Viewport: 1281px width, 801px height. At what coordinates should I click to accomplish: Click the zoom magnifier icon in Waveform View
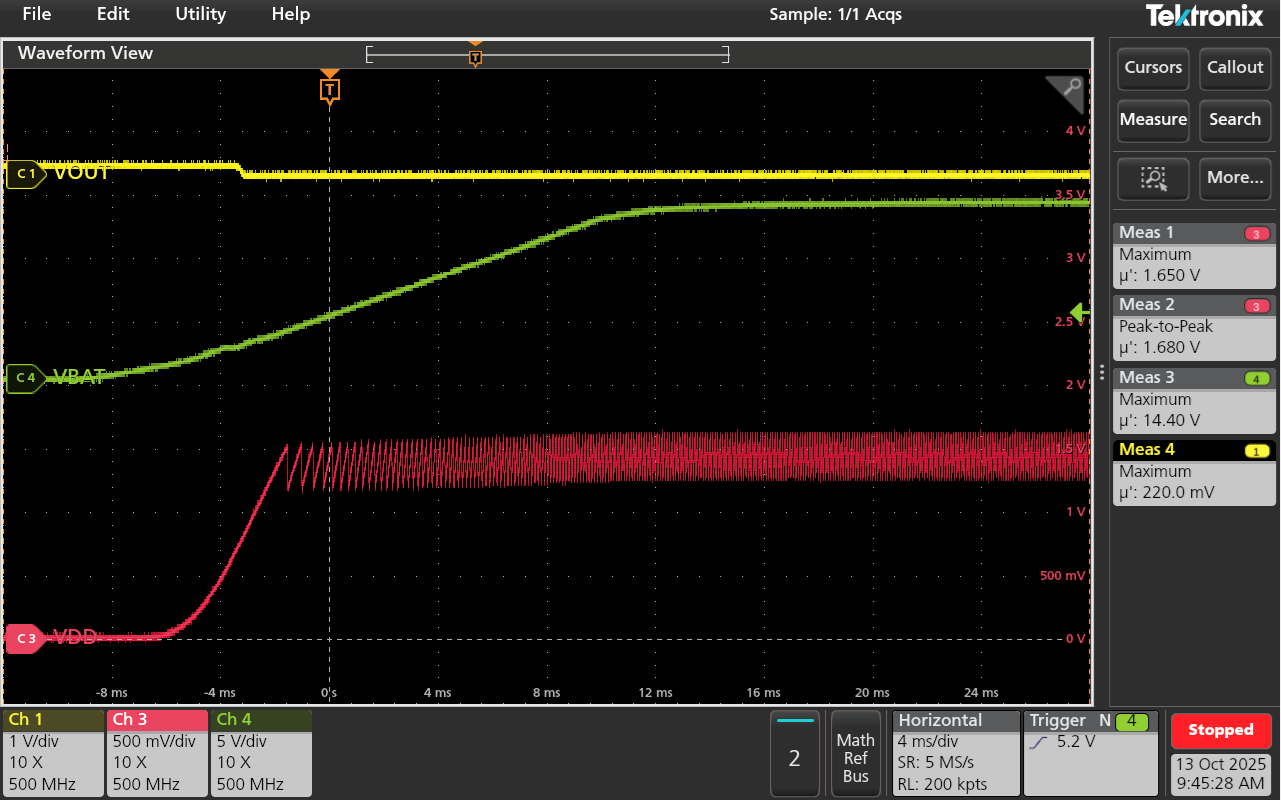(1067, 92)
